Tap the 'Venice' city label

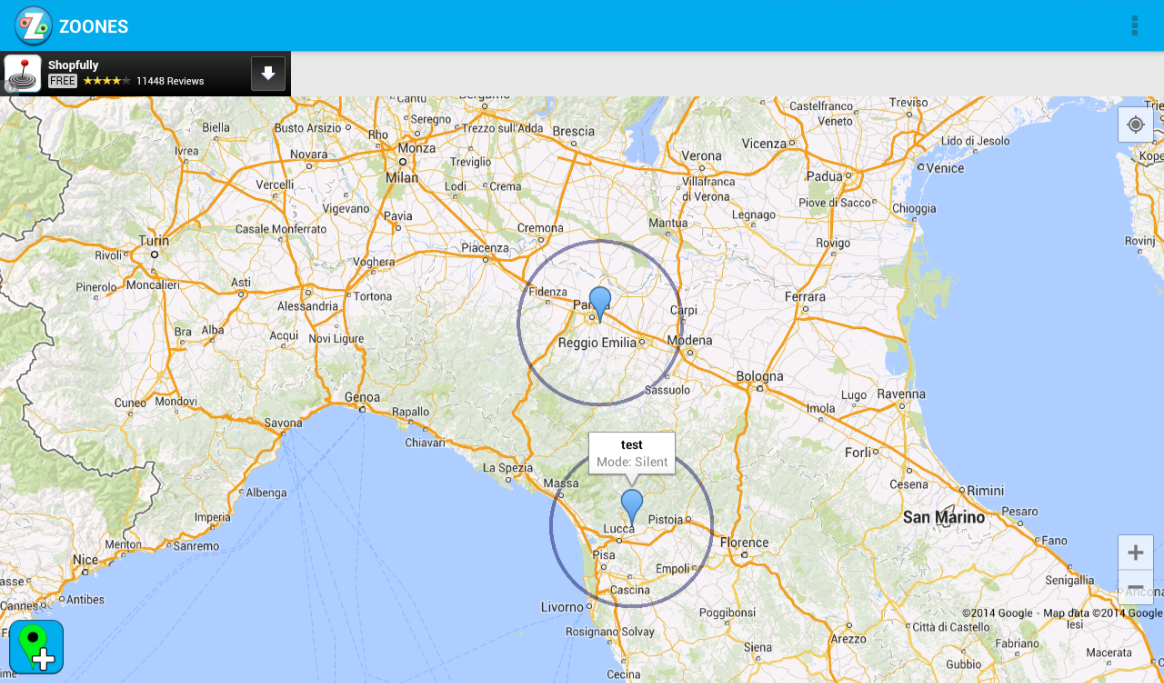944,169
